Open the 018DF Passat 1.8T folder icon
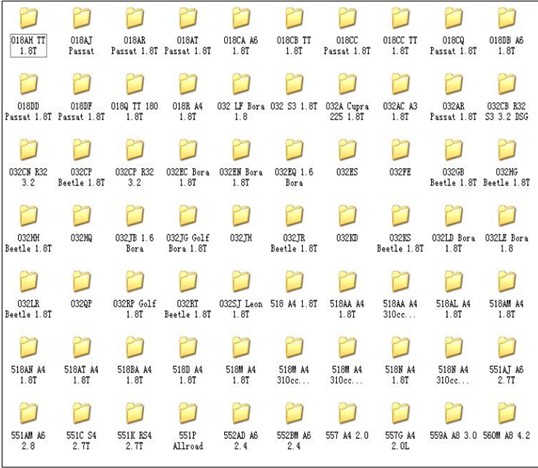Screen dimensions: 538x468 click(x=81, y=84)
